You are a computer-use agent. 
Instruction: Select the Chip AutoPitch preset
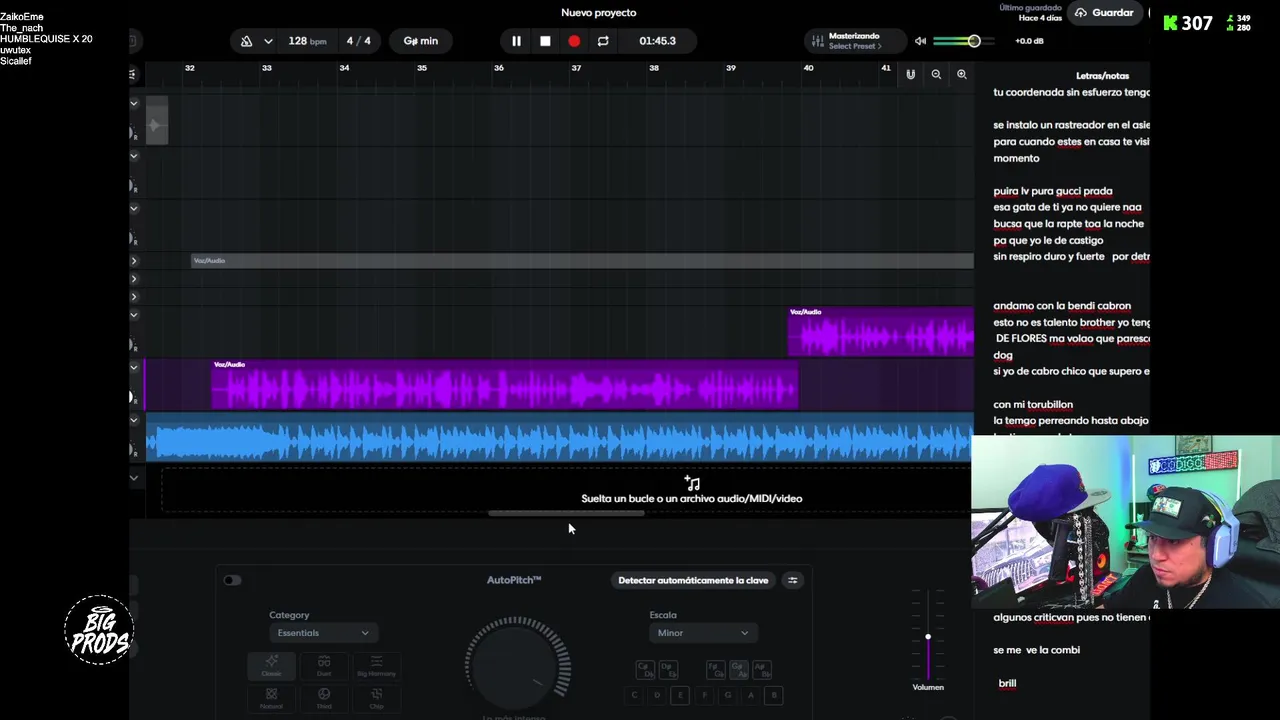click(376, 698)
